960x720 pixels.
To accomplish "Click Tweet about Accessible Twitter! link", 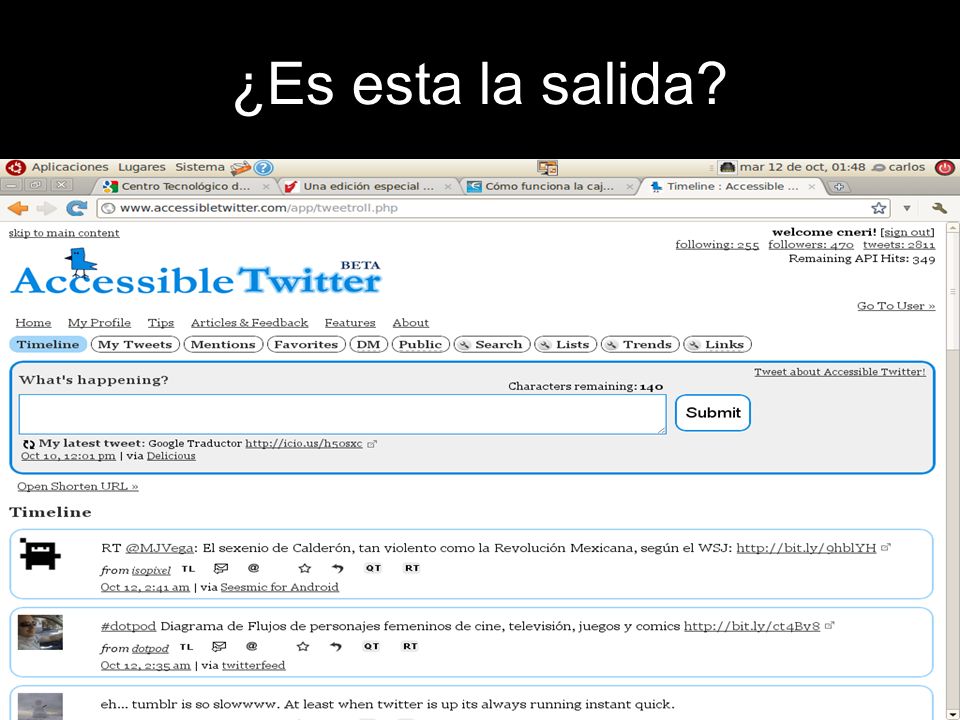I will 839,372.
